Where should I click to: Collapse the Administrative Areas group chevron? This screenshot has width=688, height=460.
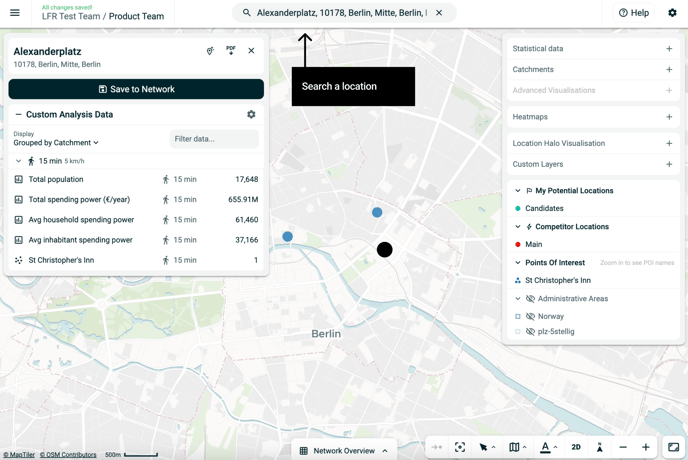point(518,298)
